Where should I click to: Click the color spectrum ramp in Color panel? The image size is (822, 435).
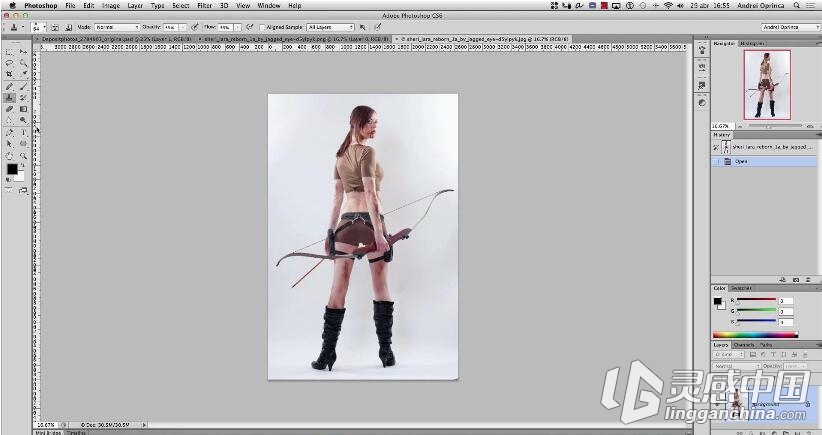(755, 334)
